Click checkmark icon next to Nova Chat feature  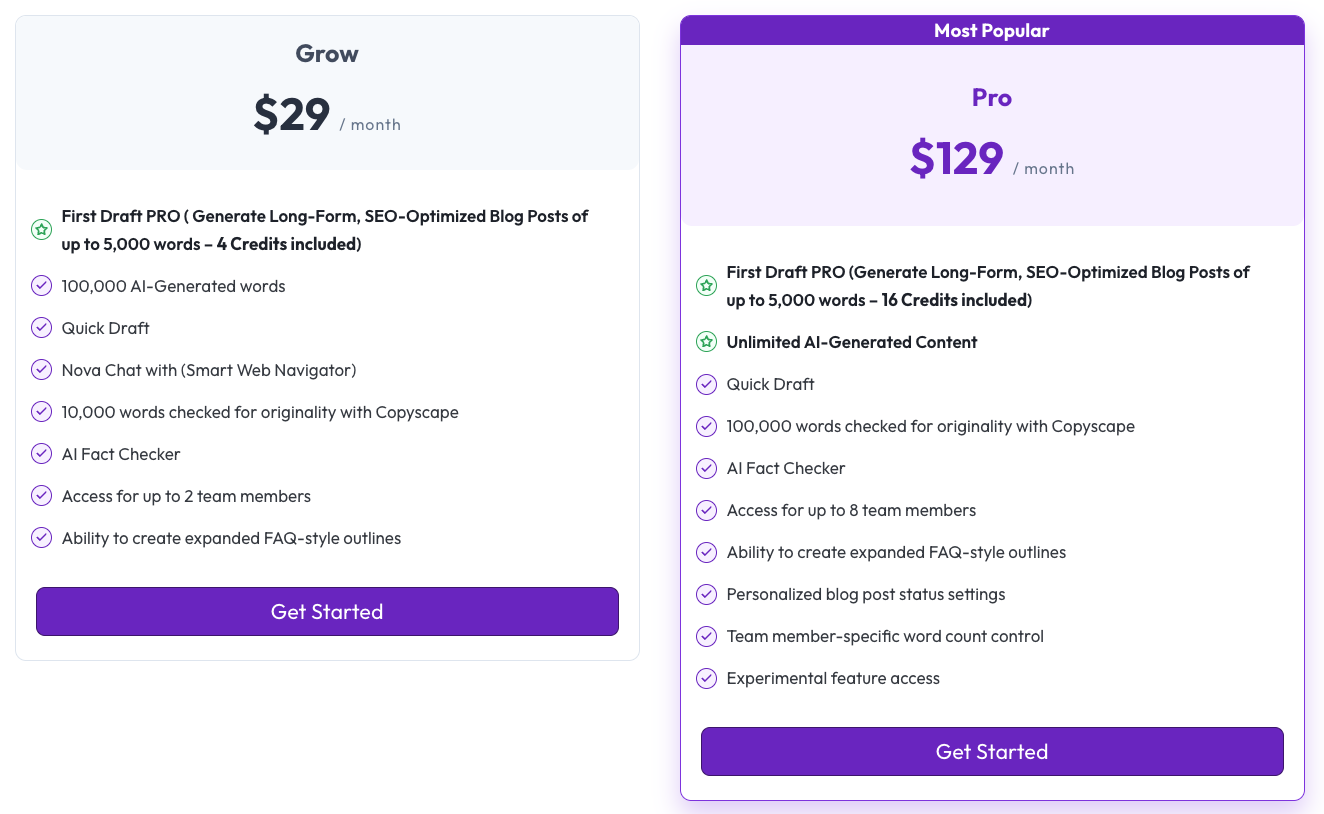point(41,370)
